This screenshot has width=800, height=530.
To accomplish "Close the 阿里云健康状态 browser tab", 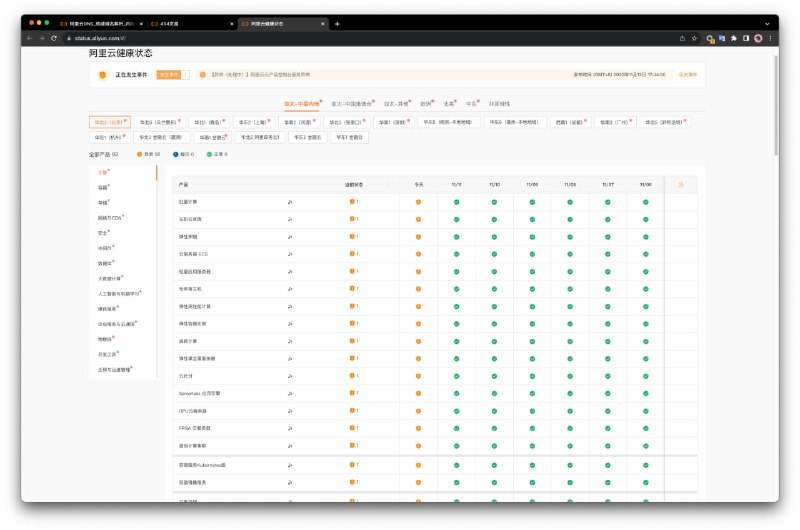I will [322, 24].
